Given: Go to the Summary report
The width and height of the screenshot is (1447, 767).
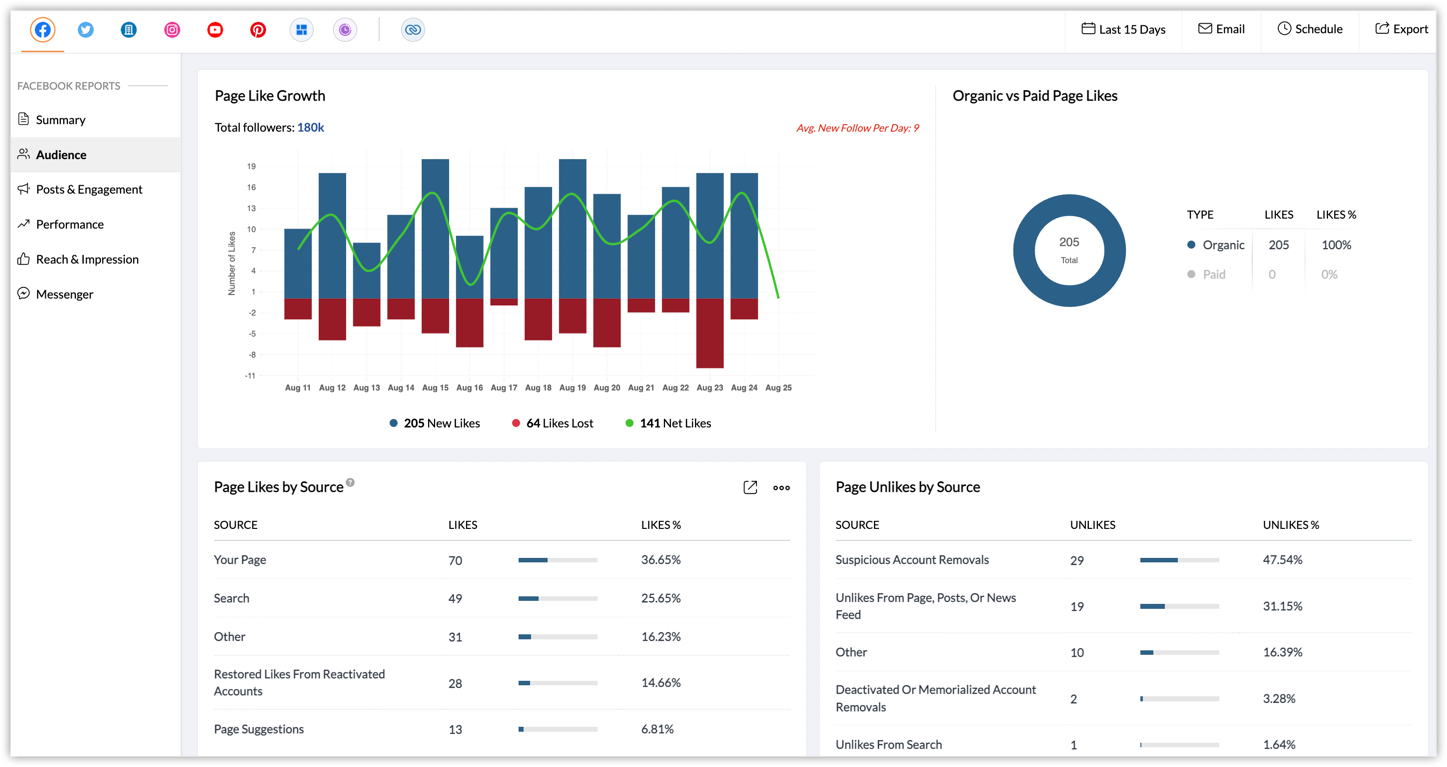Looking at the screenshot, I should click(x=60, y=120).
